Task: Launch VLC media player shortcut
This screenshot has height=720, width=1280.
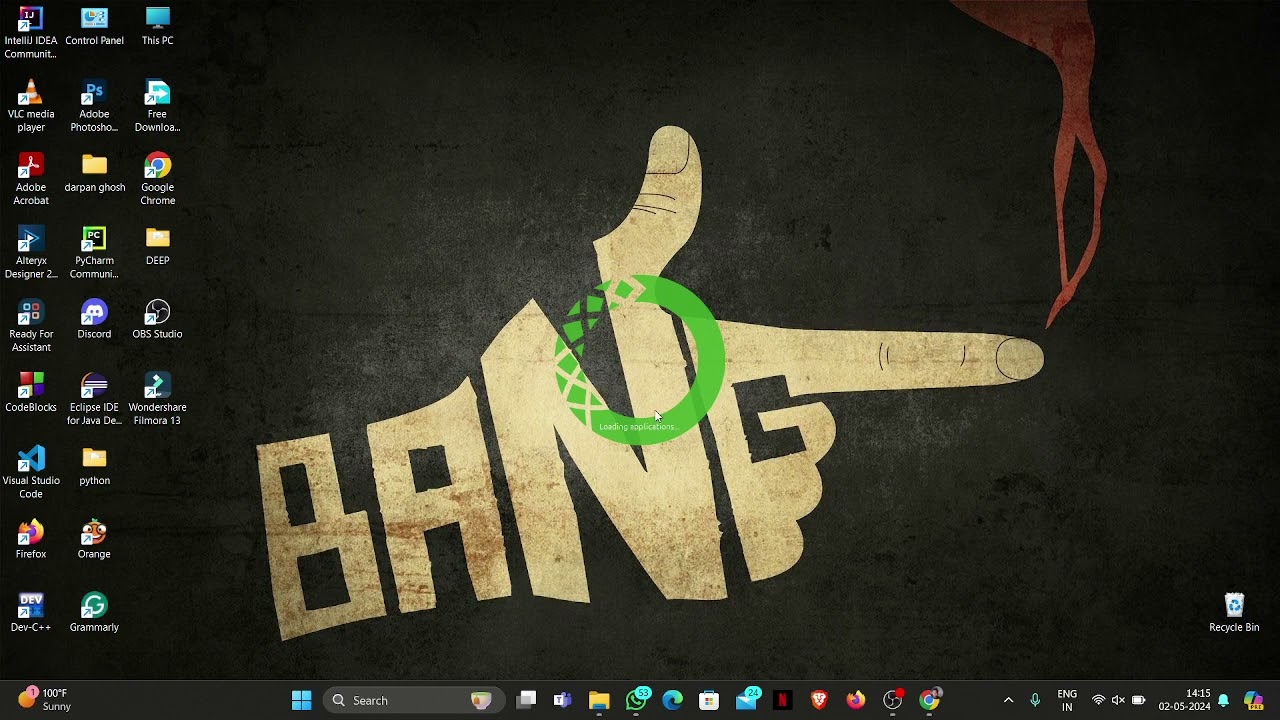Action: coord(31,106)
